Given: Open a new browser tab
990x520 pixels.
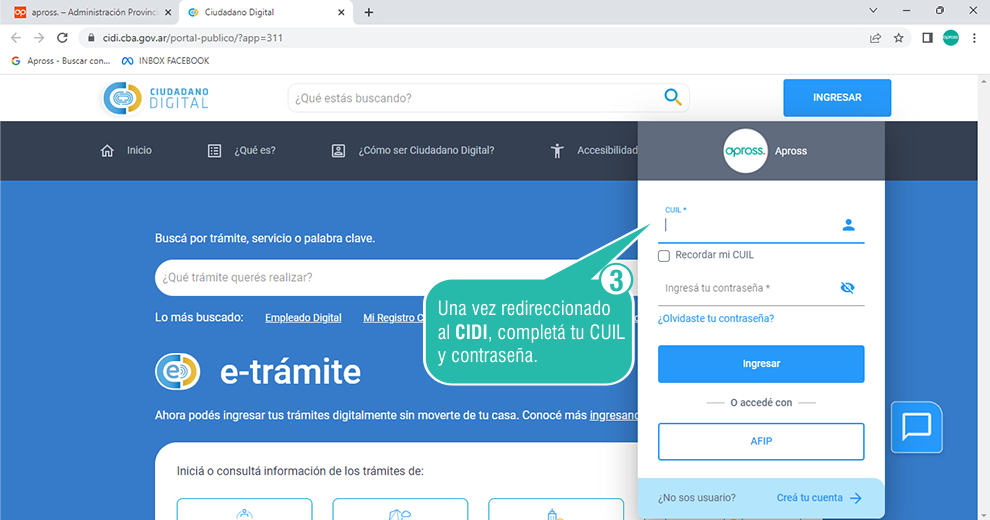Looking at the screenshot, I should coord(369,12).
